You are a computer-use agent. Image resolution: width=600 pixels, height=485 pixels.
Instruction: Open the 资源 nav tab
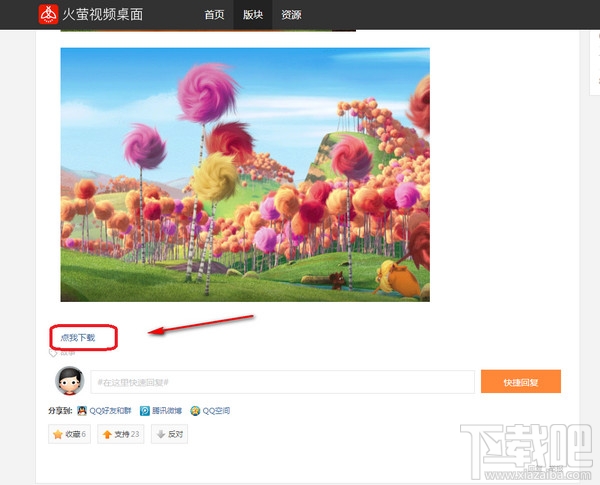pyautogui.click(x=291, y=15)
